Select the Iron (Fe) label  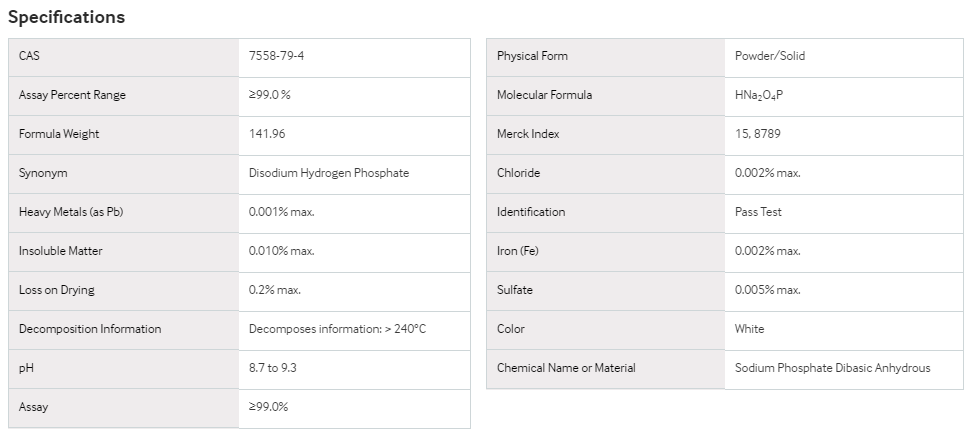click(x=518, y=251)
